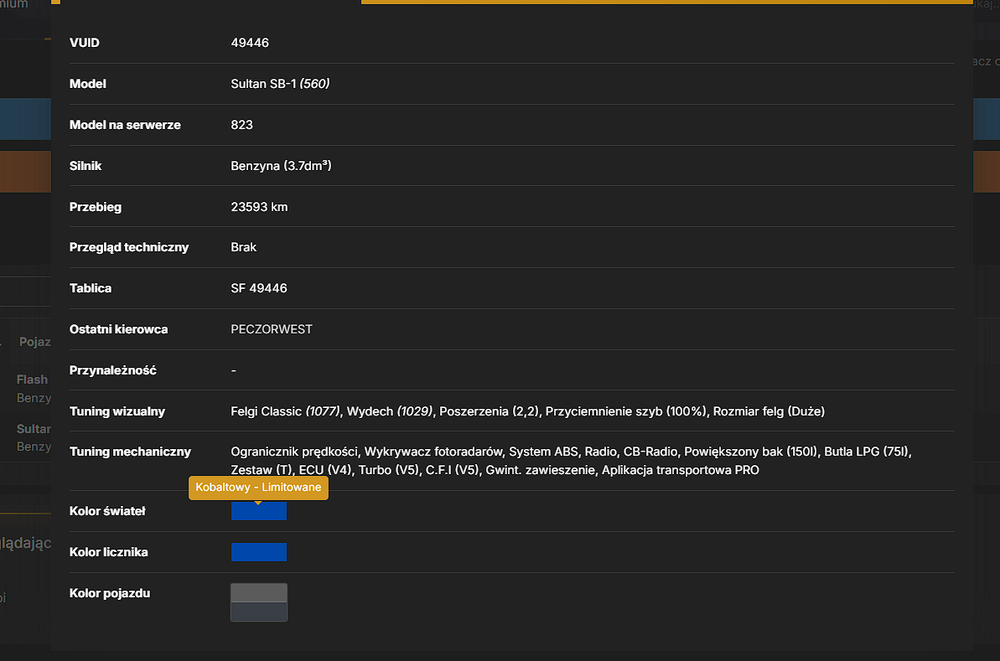Click the Kolor świateł blue swatch
The image size is (1000, 661).
(258, 510)
